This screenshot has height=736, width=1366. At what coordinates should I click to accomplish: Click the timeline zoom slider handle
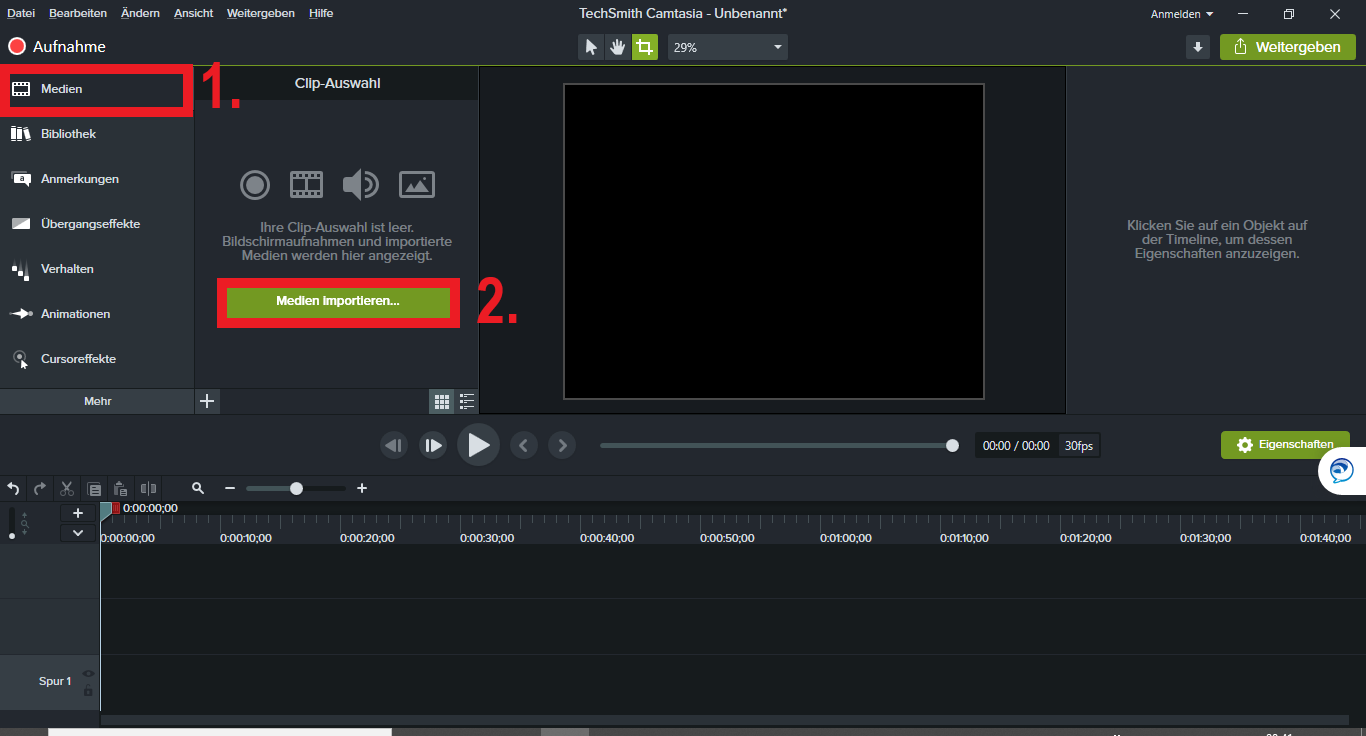tap(296, 488)
